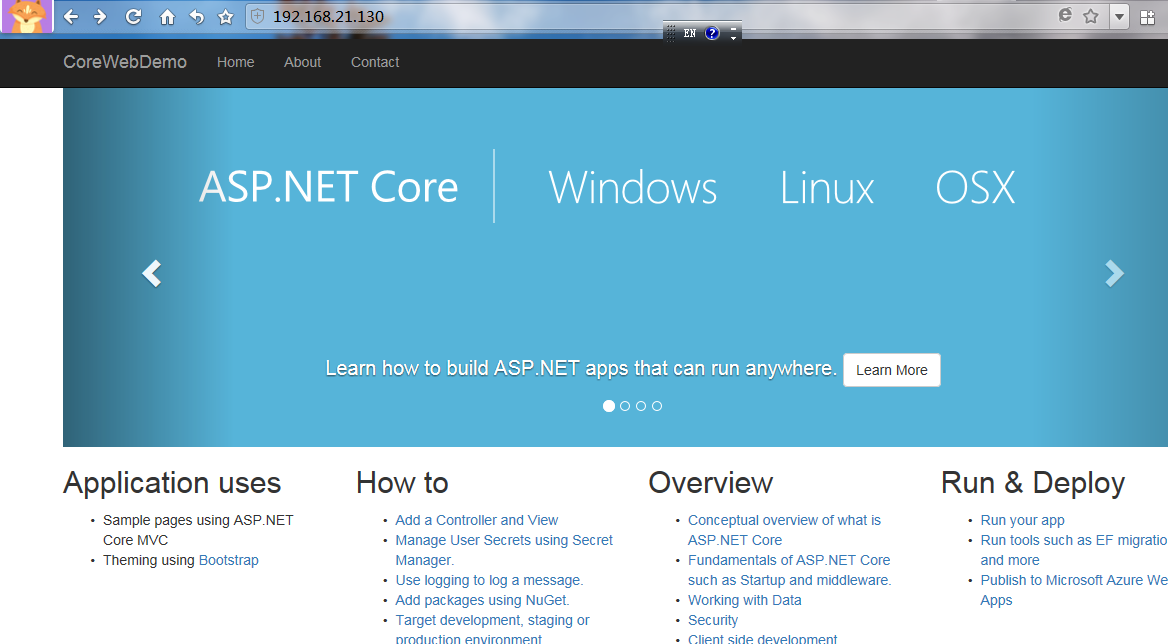Click the fox avatar icon

[27, 16]
